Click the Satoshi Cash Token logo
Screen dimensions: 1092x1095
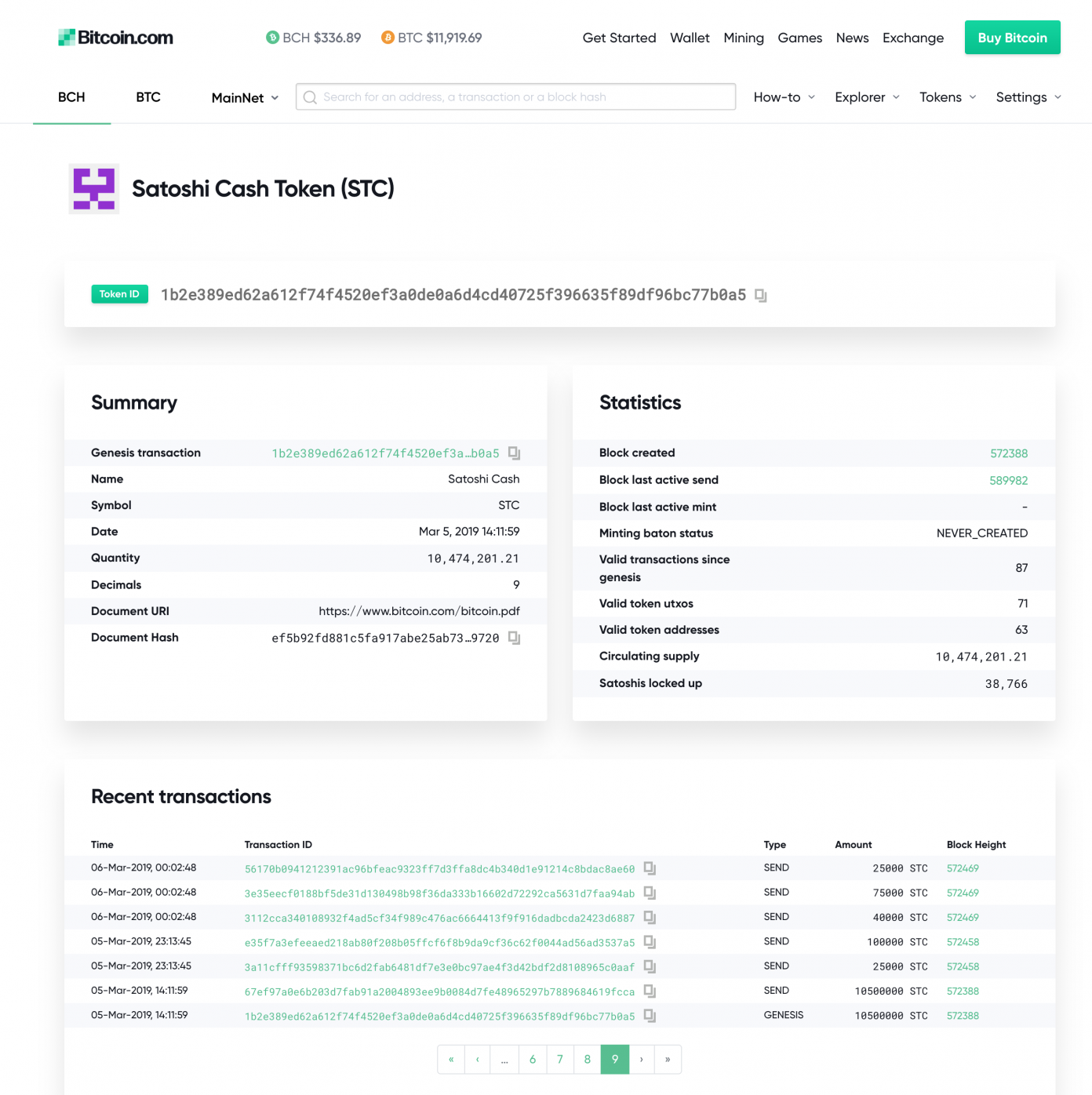tap(93, 188)
